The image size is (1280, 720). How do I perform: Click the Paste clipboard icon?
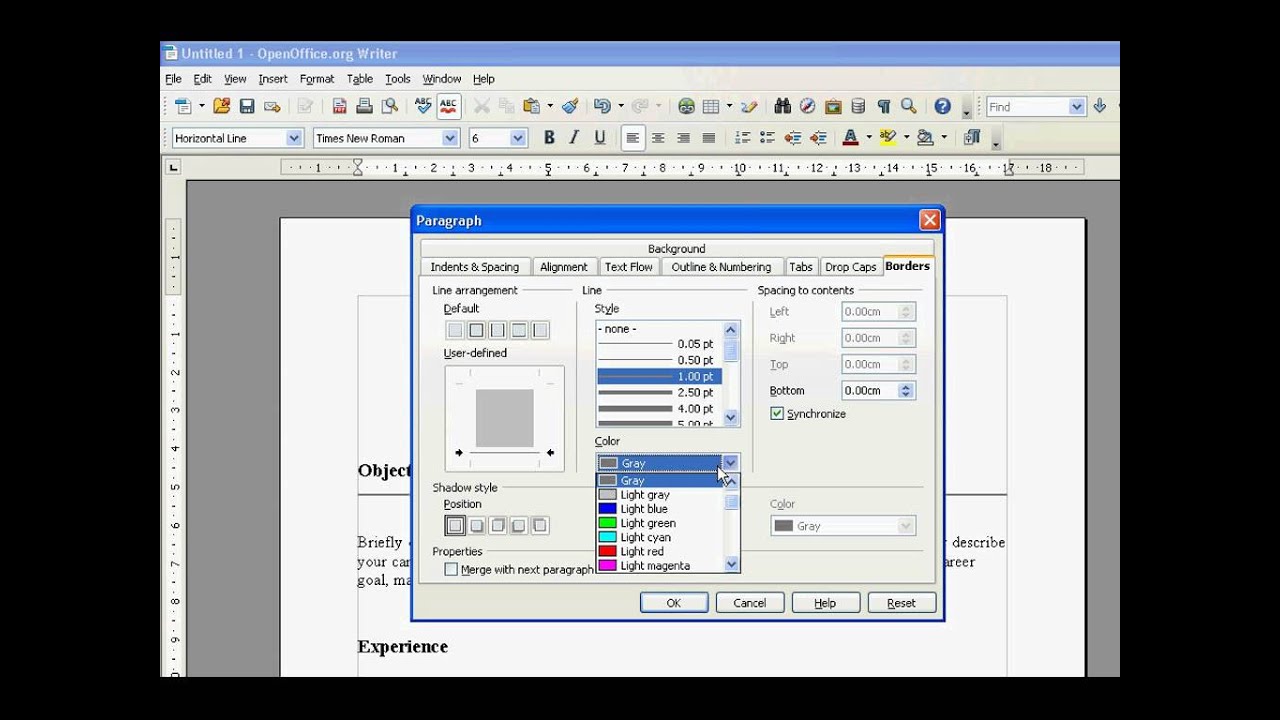[x=531, y=106]
